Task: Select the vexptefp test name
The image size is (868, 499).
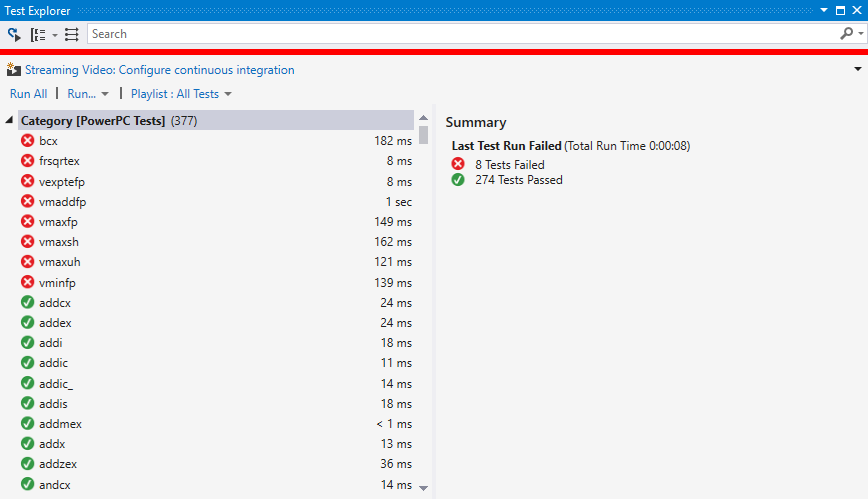Action: tap(62, 182)
